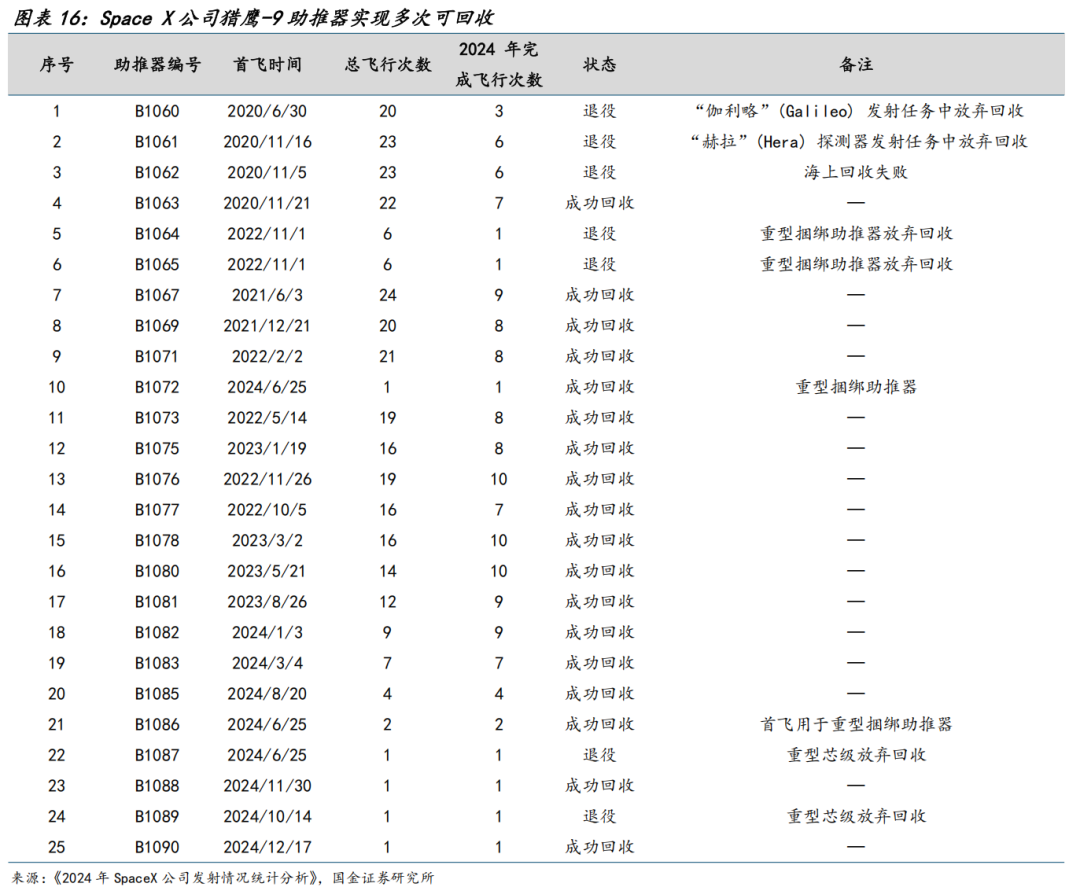Screen dimensions: 1080x887
Task: Click booster number B1063
Action: (x=157, y=203)
